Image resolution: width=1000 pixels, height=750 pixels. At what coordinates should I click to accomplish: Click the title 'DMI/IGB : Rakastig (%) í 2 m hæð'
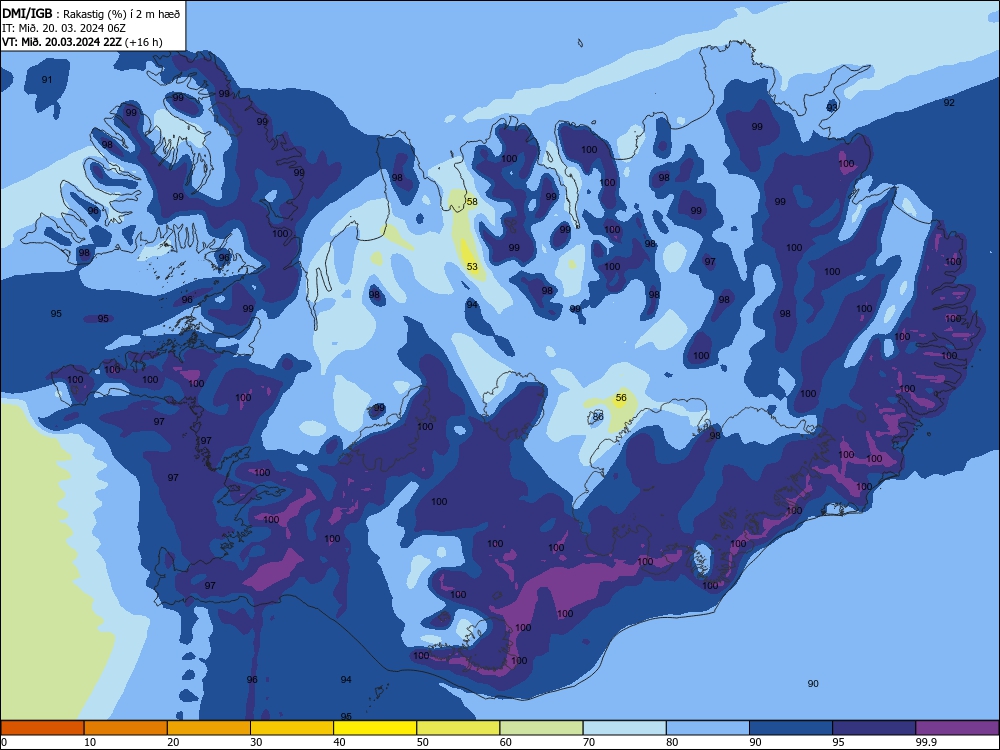(x=91, y=13)
